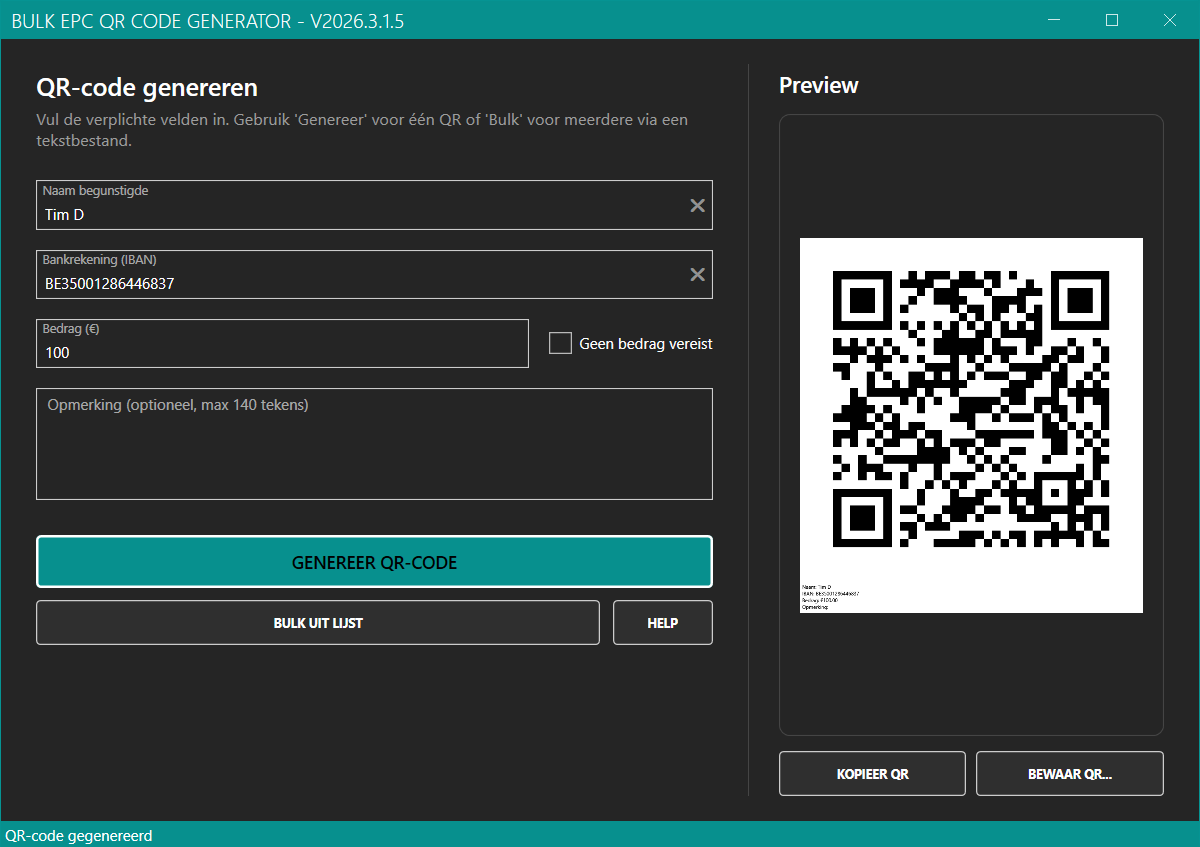Click into the Bedrag (€) field
This screenshot has height=847, width=1200.
pos(282,343)
